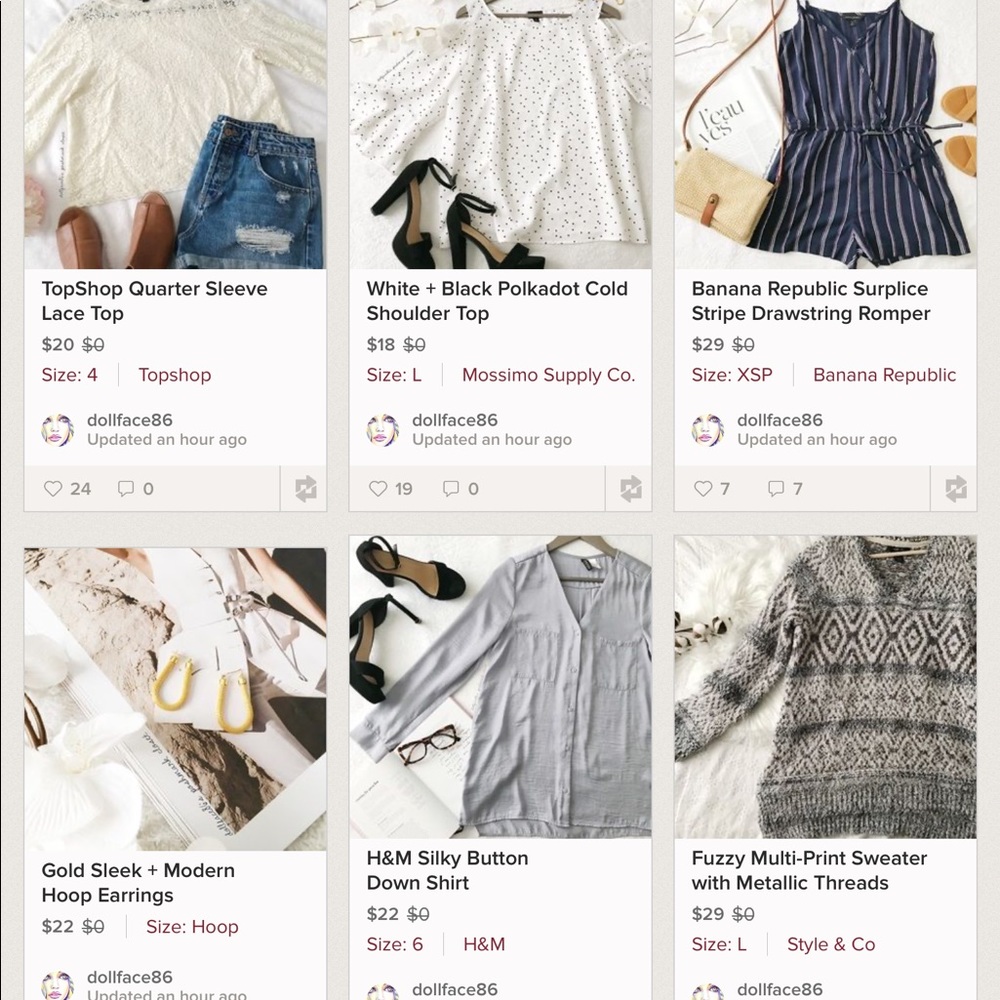1000x1000 pixels.
Task: Open dollface86 avatar under TopShop listing
Action: click(x=58, y=429)
